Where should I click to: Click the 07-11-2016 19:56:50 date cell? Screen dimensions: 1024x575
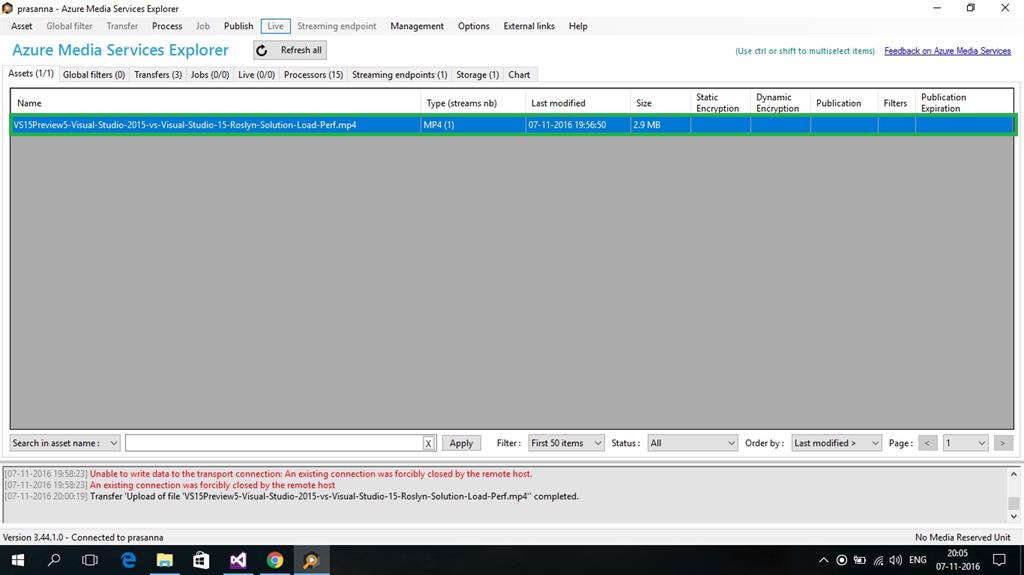point(578,125)
